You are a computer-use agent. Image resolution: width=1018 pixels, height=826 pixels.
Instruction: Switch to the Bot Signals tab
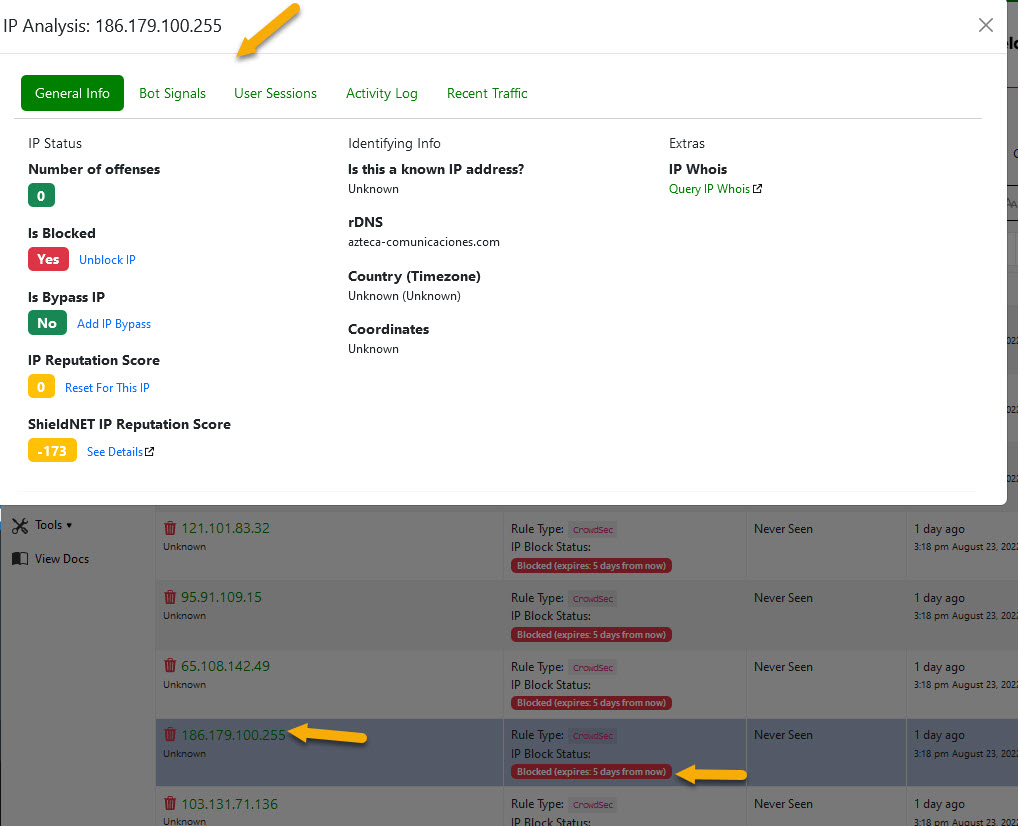tap(172, 93)
